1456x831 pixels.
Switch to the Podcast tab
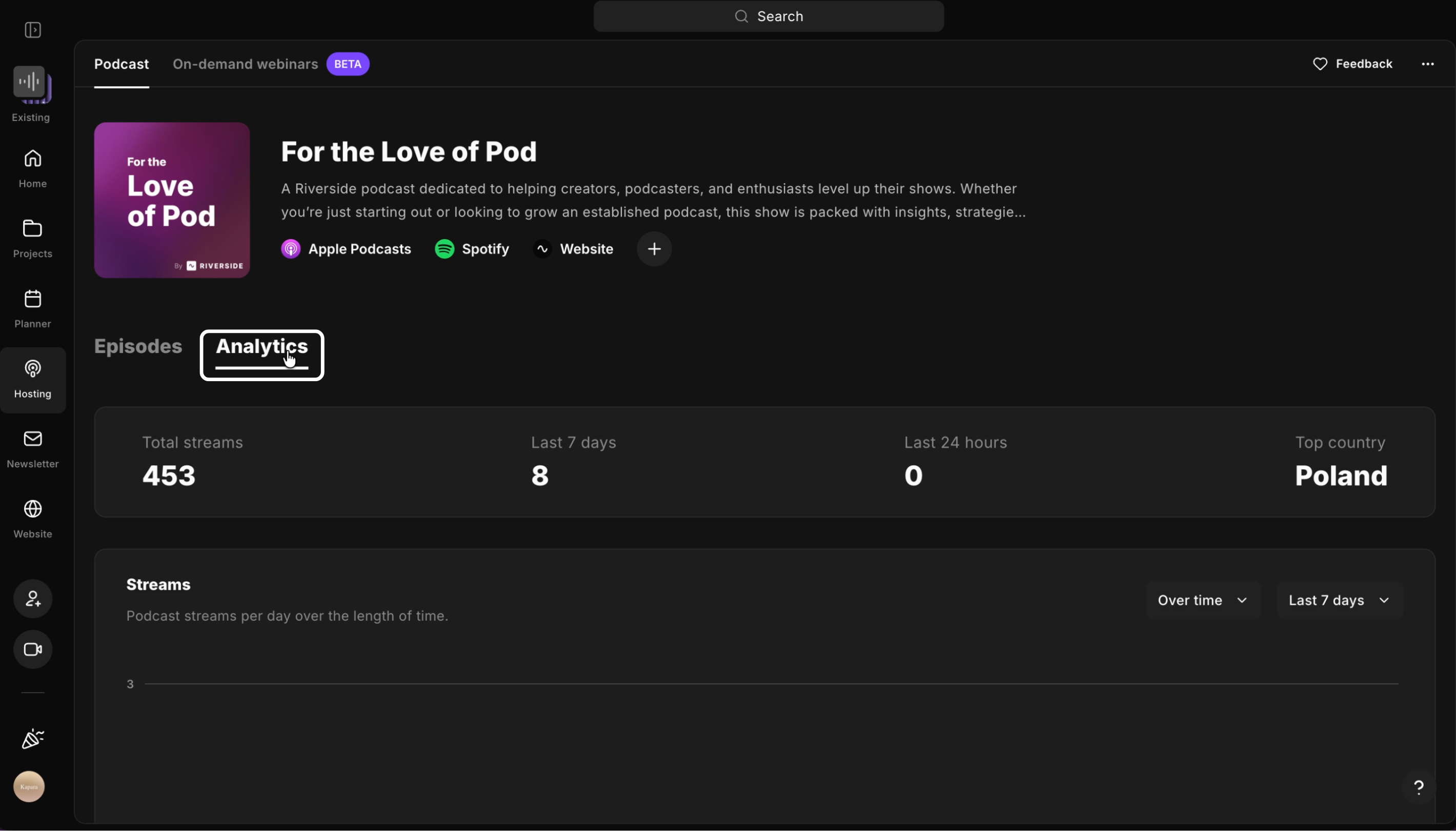pos(122,64)
